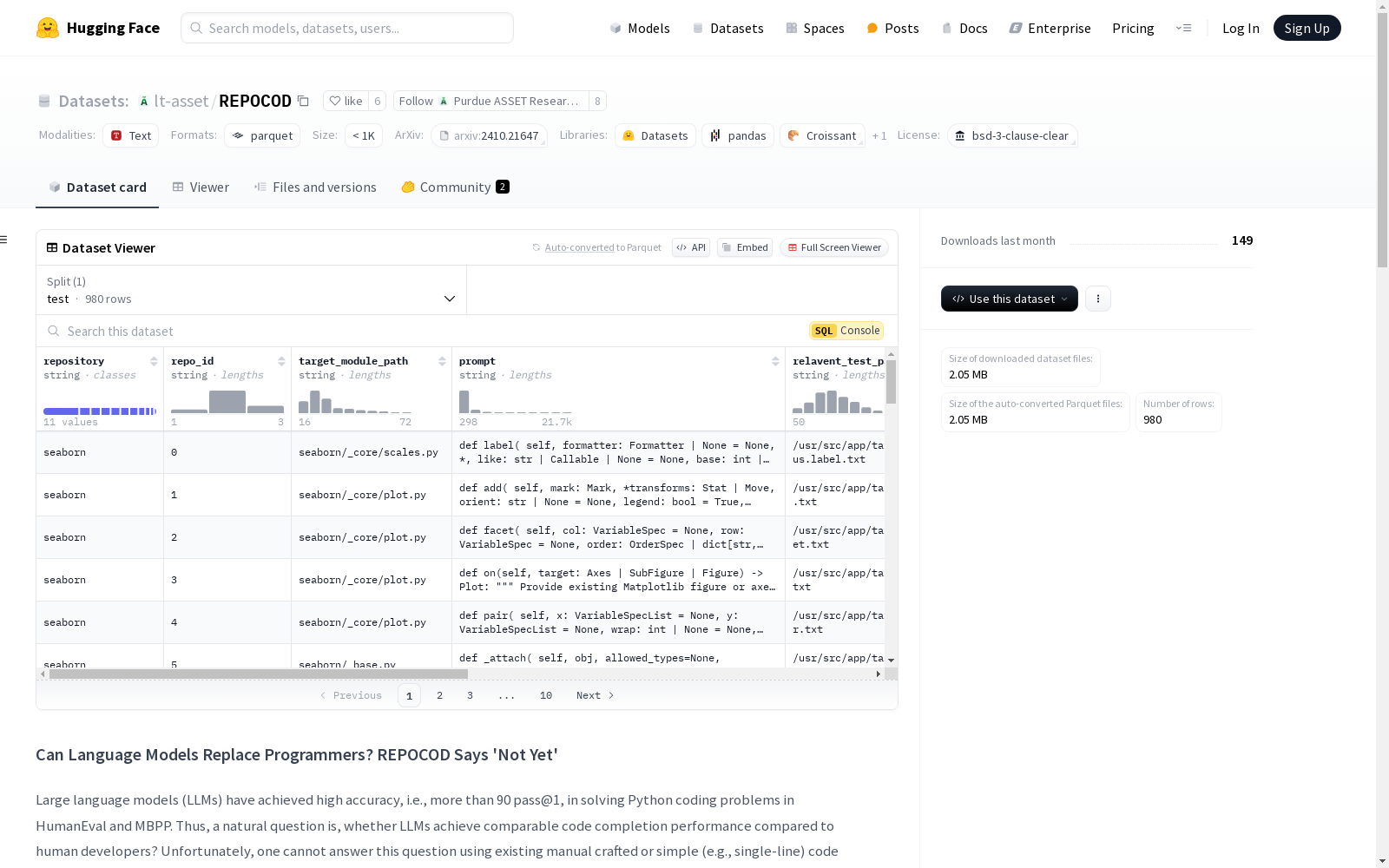
Task: Click the Hugging Face logo icon
Action: coord(48,28)
